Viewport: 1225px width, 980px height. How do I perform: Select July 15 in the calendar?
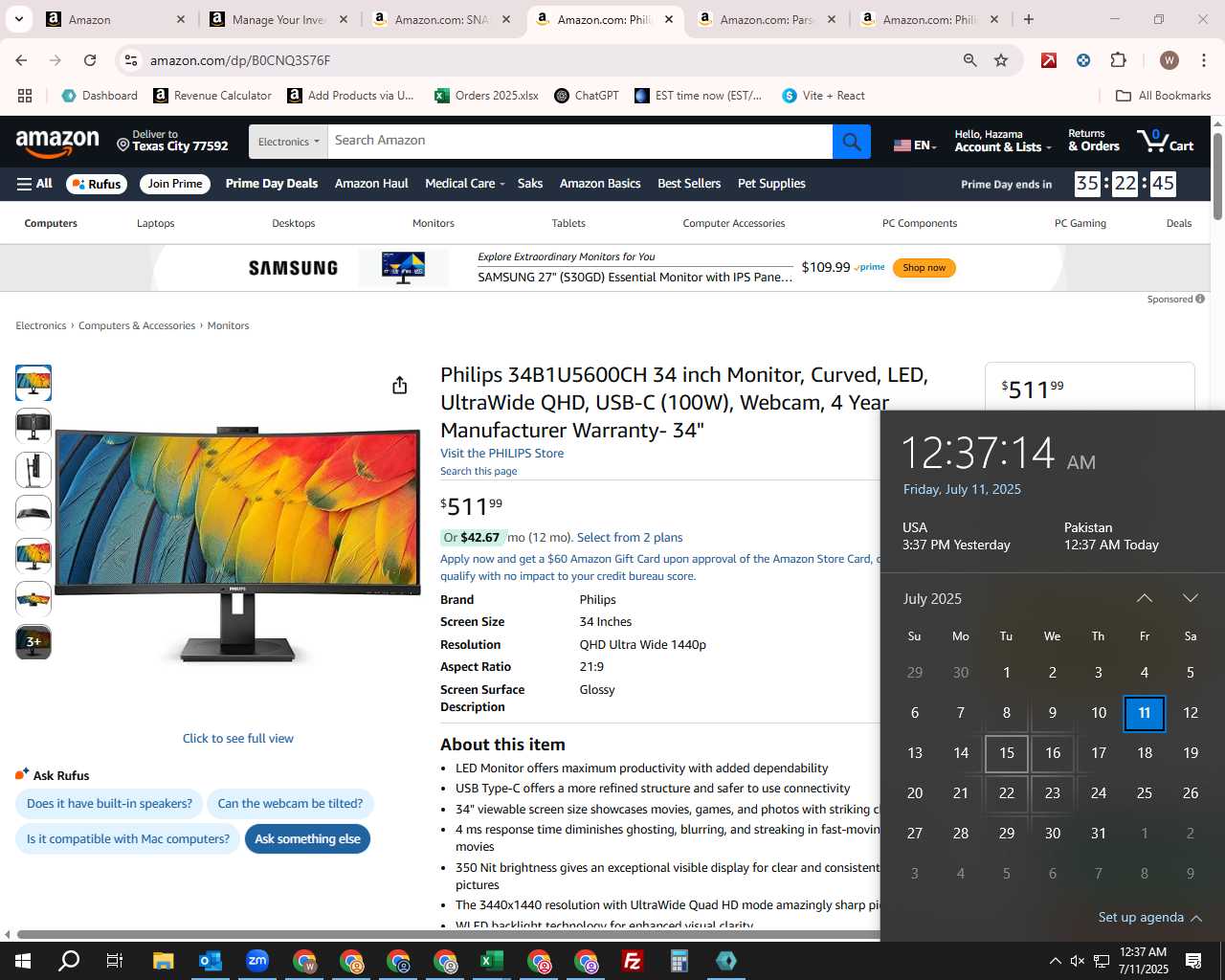pos(1007,753)
